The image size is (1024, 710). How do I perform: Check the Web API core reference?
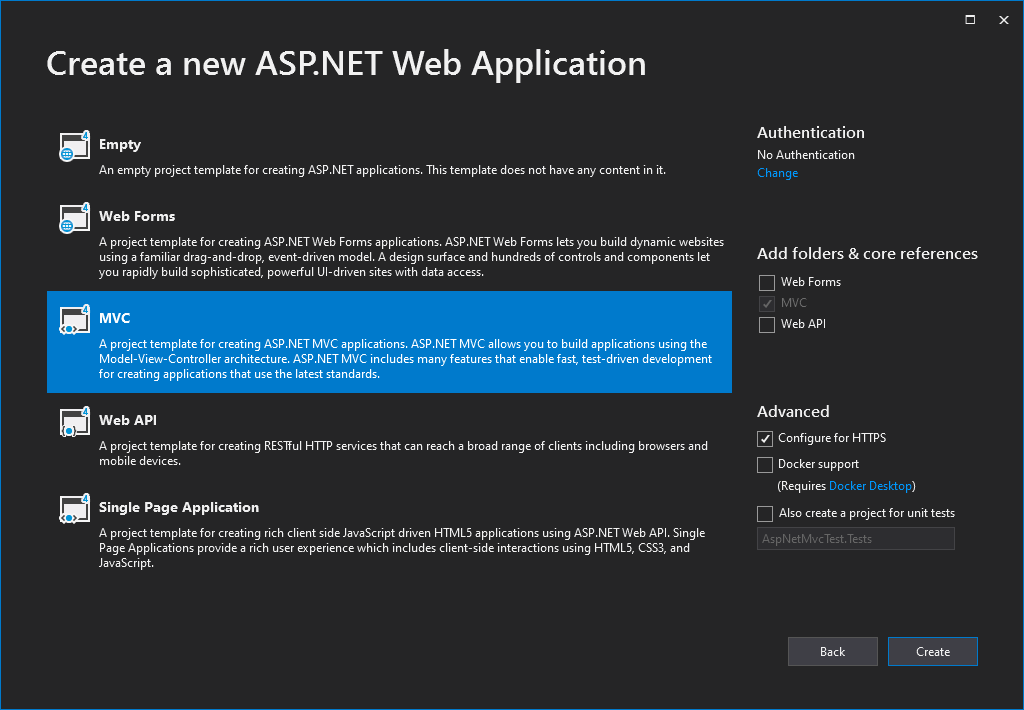point(766,324)
